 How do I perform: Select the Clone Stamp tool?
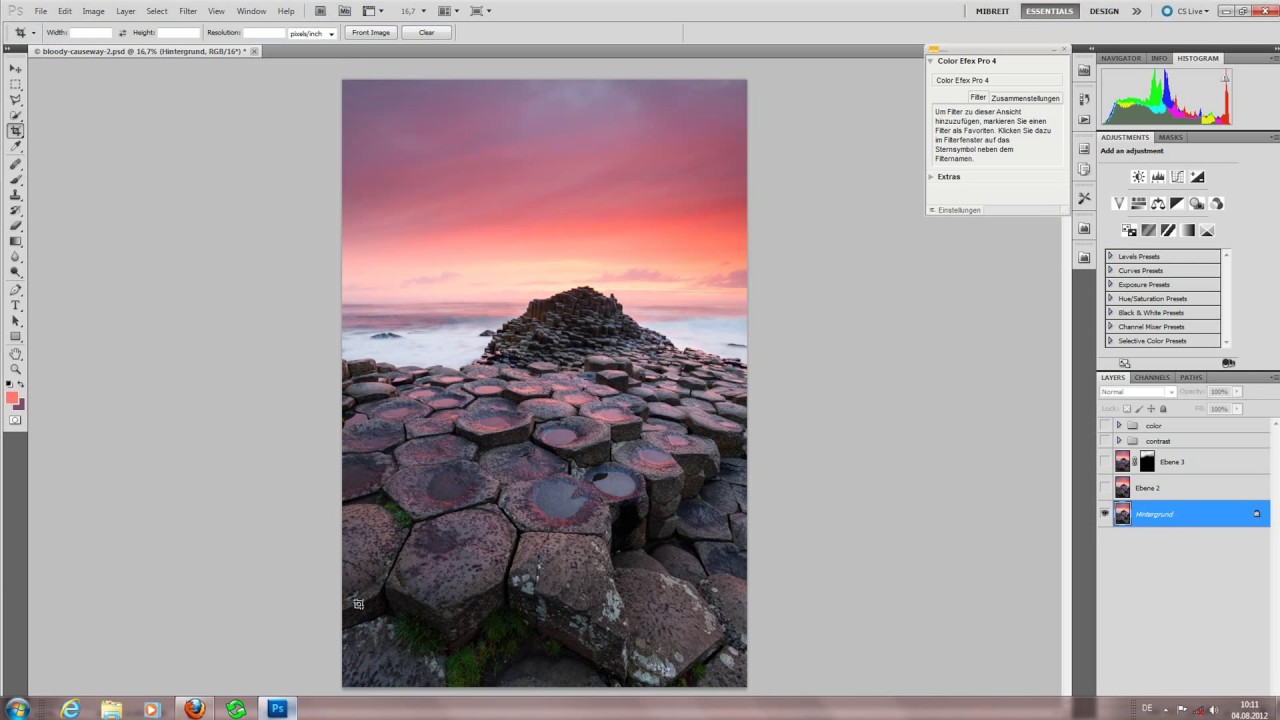15,195
